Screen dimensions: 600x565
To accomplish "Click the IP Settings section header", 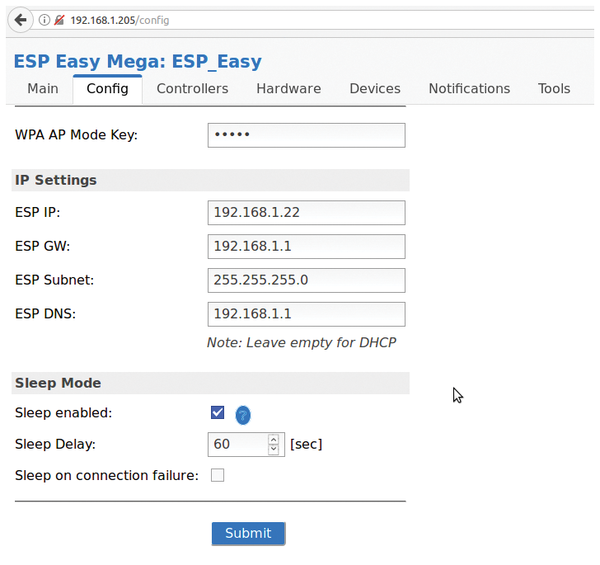I will [x=210, y=180].
